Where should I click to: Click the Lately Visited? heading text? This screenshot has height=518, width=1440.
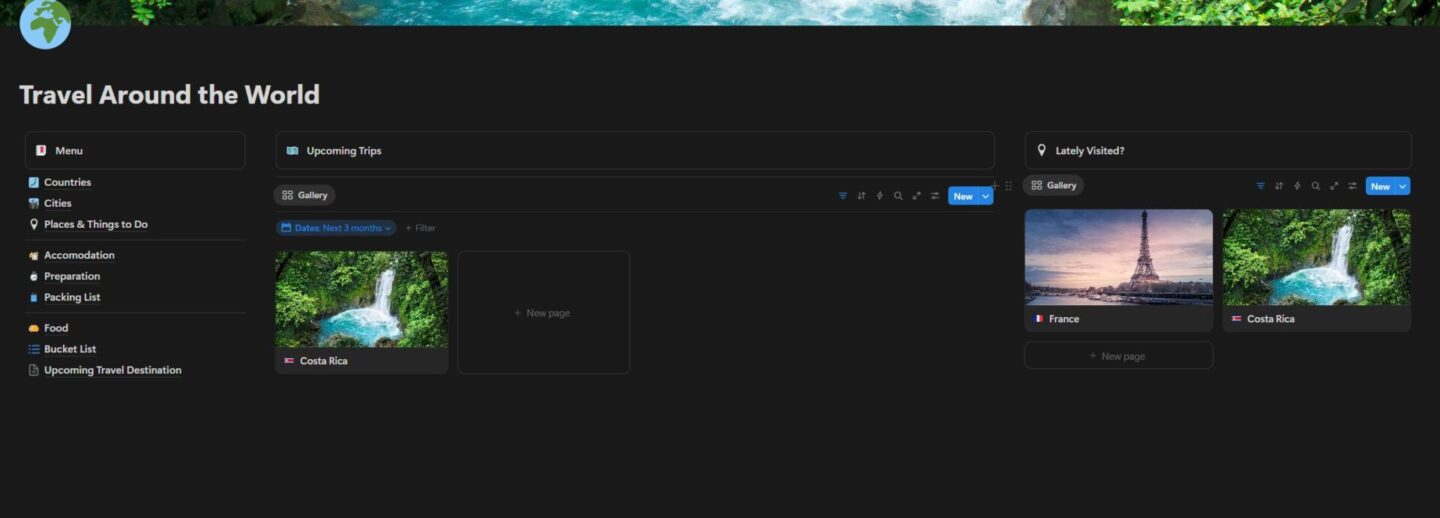click(x=1090, y=151)
